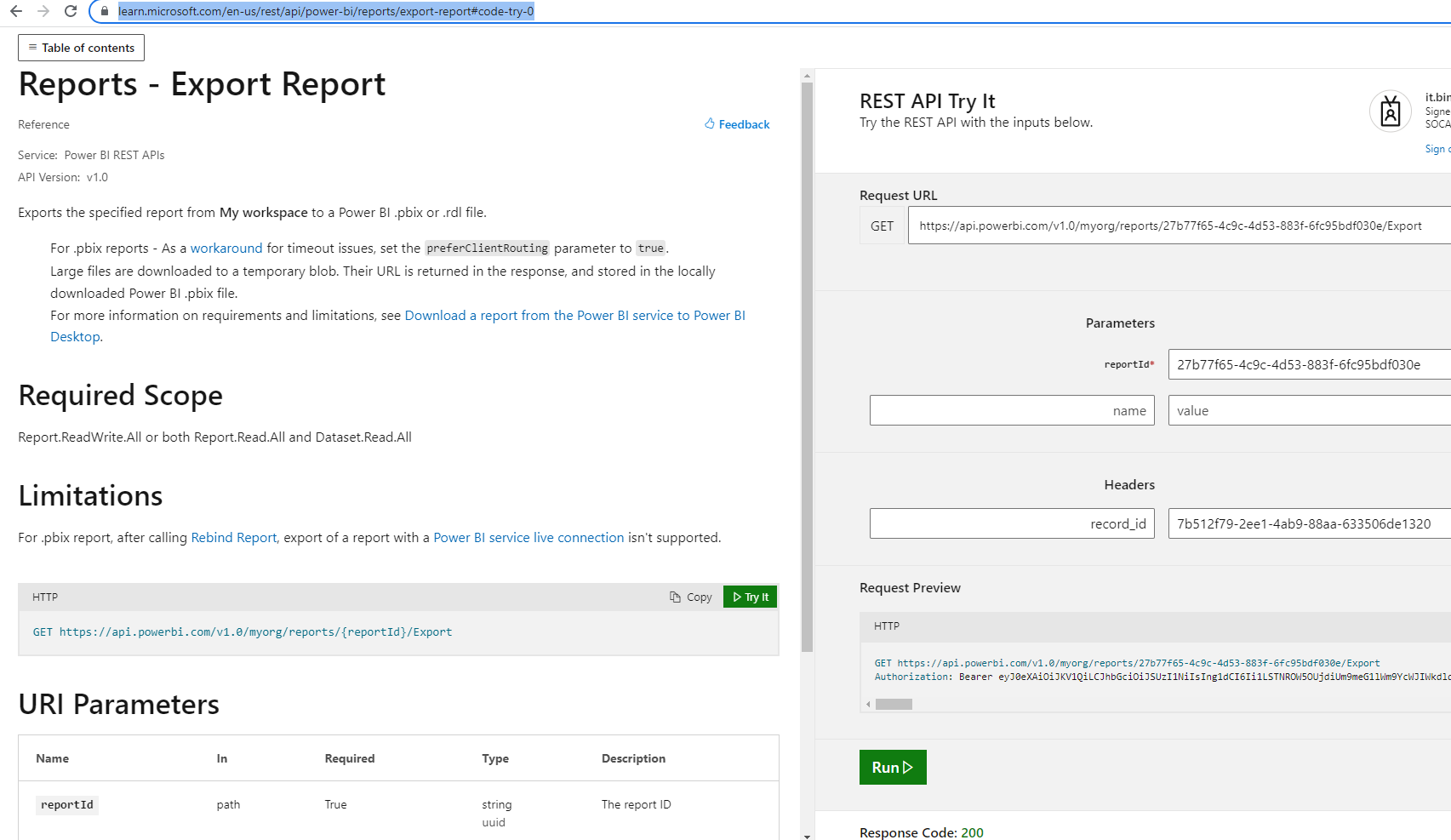The height and width of the screenshot is (840, 1451).
Task: Click the URI Parameters heading
Action: click(118, 705)
